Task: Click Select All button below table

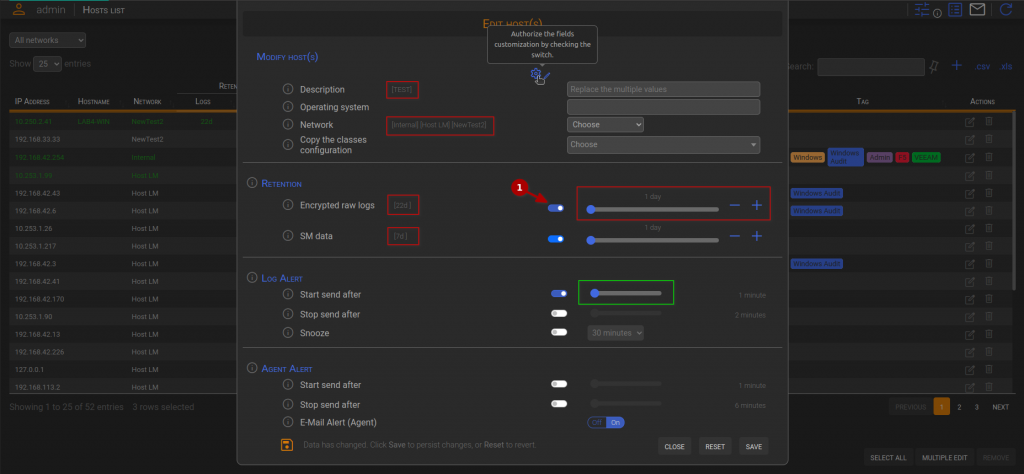Action: click(x=888, y=458)
